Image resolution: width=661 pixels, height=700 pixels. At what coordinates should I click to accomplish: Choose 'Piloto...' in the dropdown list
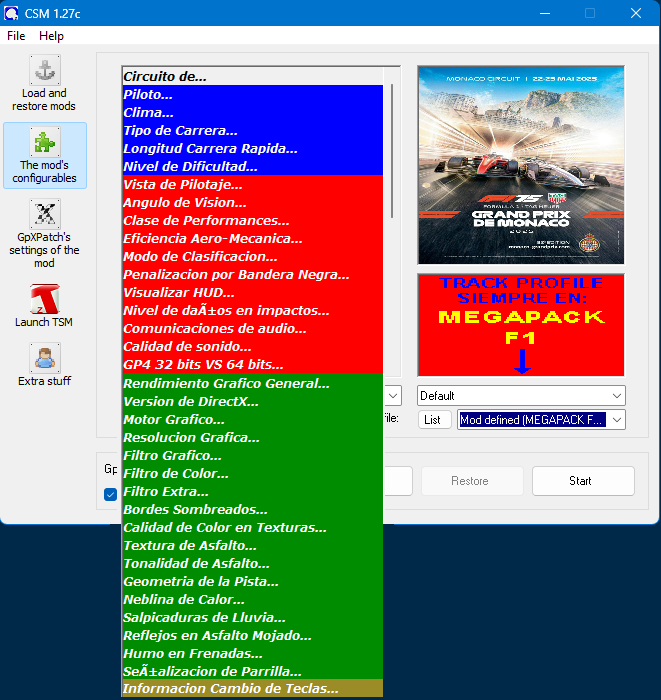(x=253, y=94)
